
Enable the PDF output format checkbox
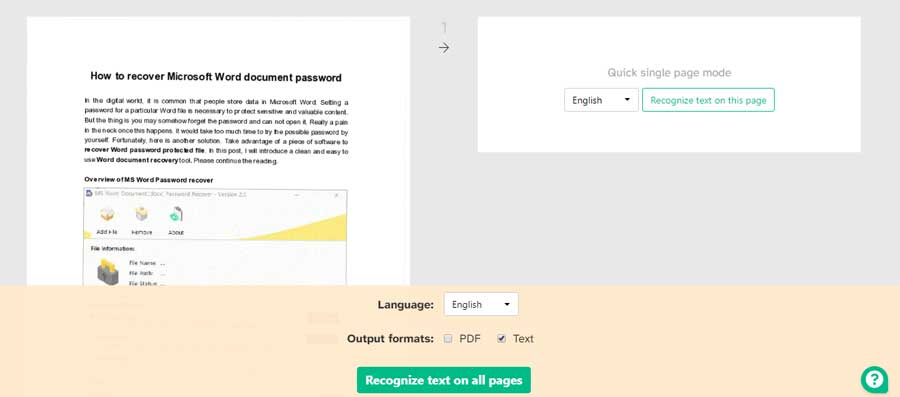(x=448, y=338)
